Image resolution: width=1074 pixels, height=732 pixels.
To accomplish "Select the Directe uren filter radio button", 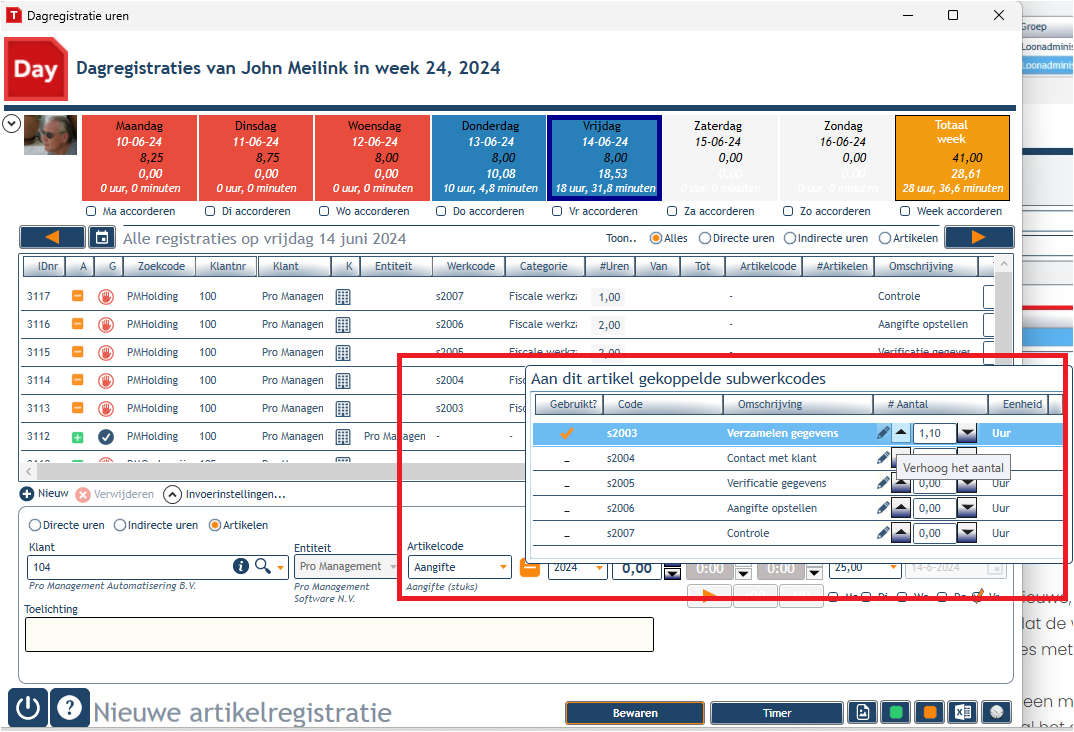I will click(x=705, y=238).
